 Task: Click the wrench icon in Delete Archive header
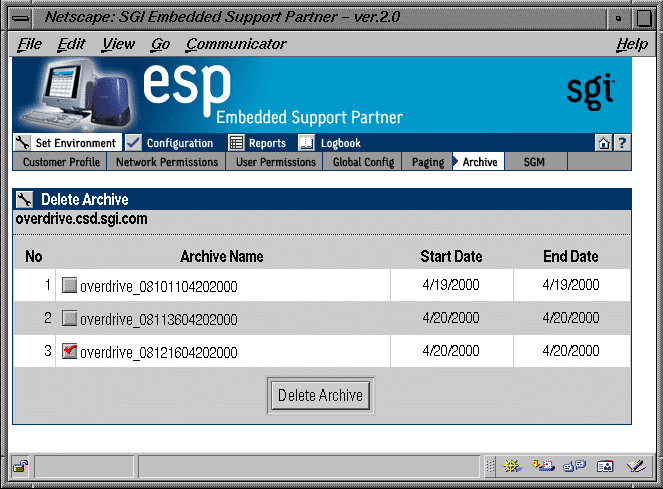tap(24, 199)
